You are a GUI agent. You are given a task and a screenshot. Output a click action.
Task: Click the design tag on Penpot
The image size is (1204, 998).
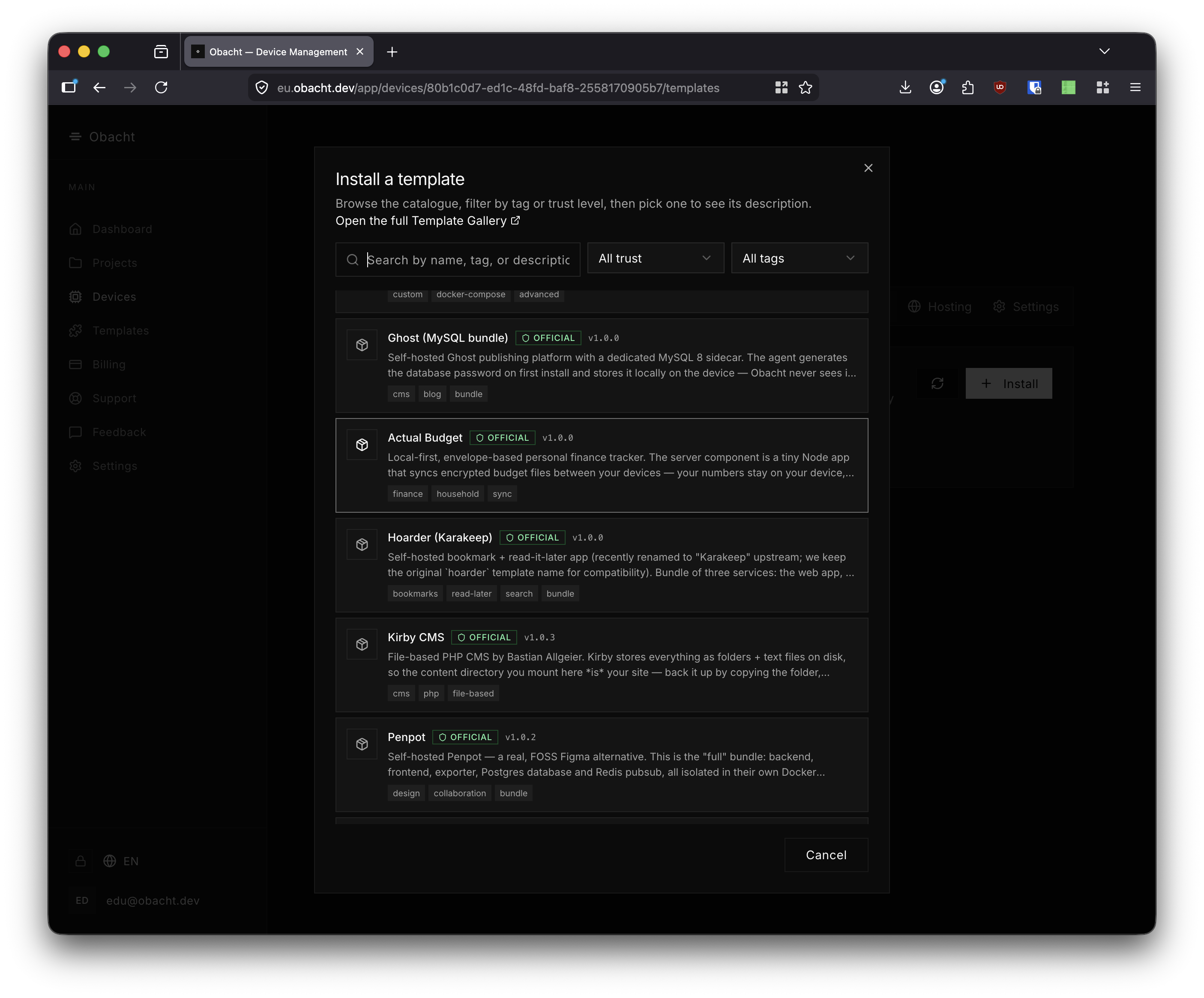[407, 793]
